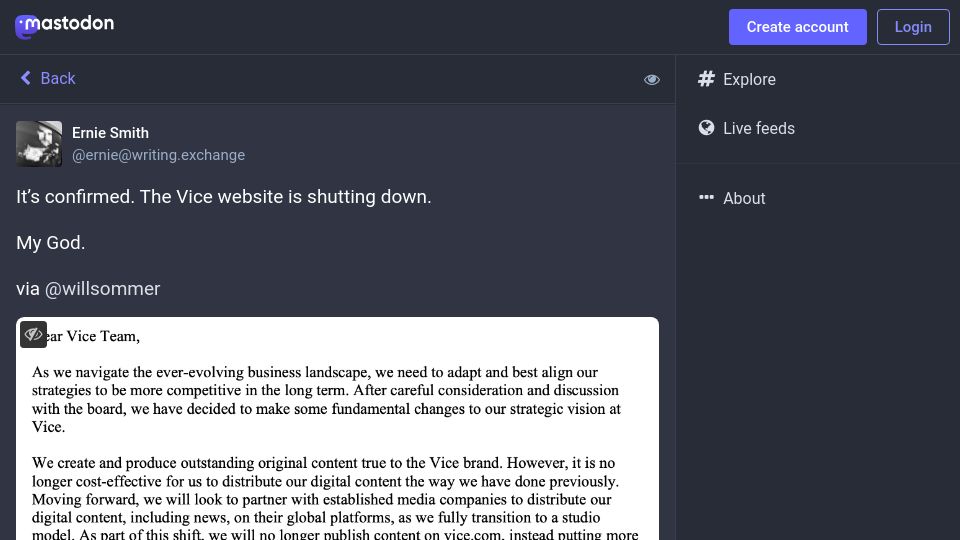The width and height of the screenshot is (960, 540).
Task: Open the Ernie Smith display name profile
Action: pyautogui.click(x=110, y=133)
